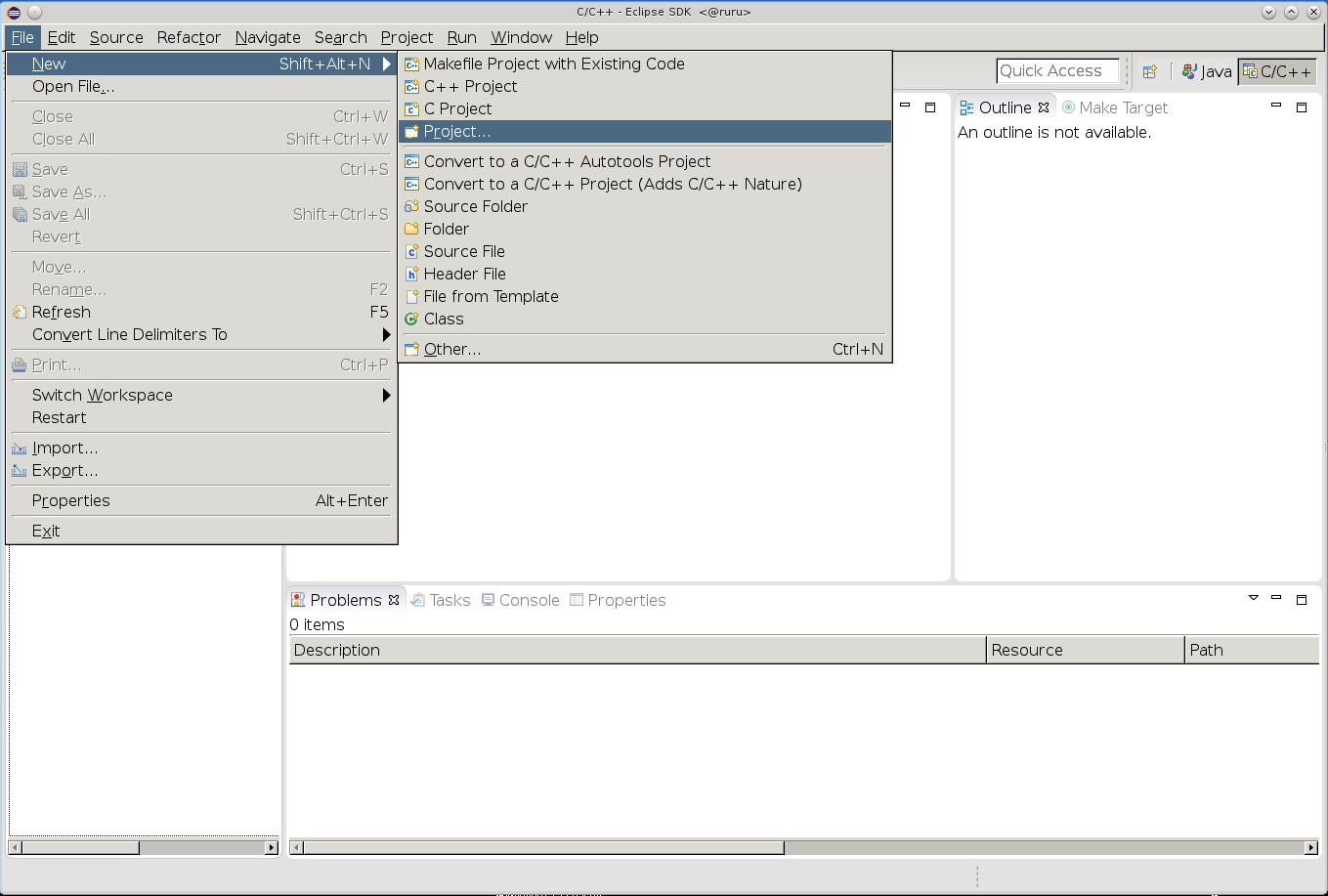Open the Problems view menu triangle

pos(1254,598)
